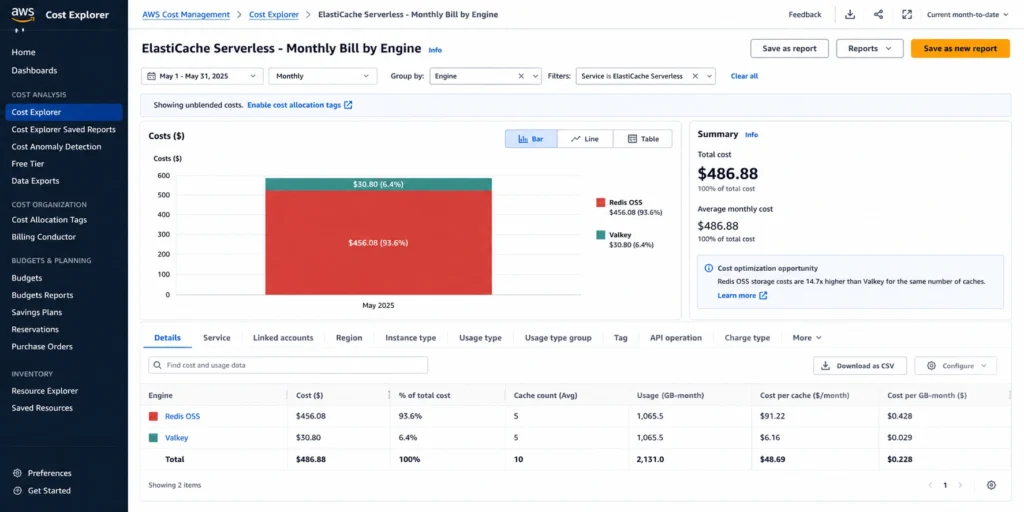Switch the chart to Table view
This screenshot has height=512, width=1024.
pyautogui.click(x=643, y=139)
